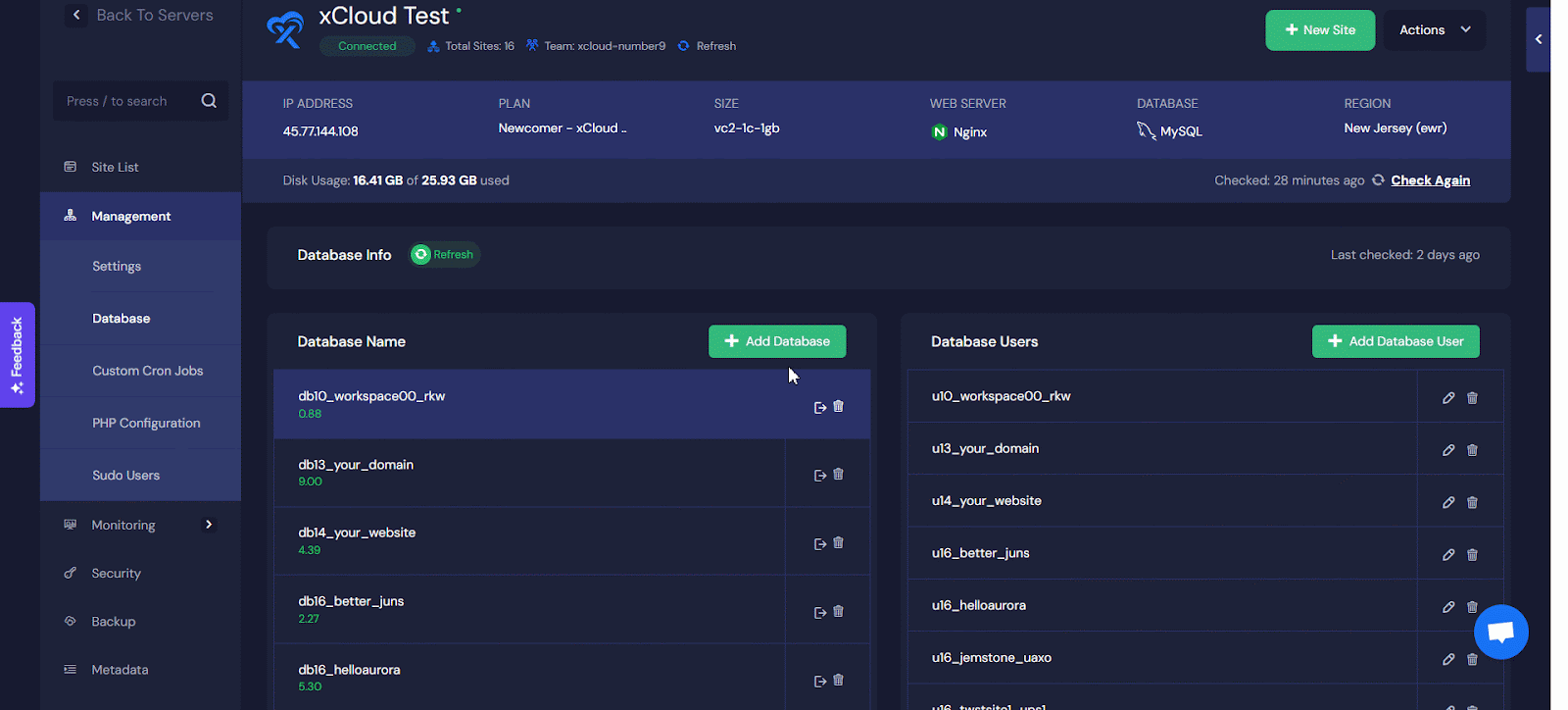The height and width of the screenshot is (710, 1568).
Task: Go to PHP Configuration
Action: 146,423
